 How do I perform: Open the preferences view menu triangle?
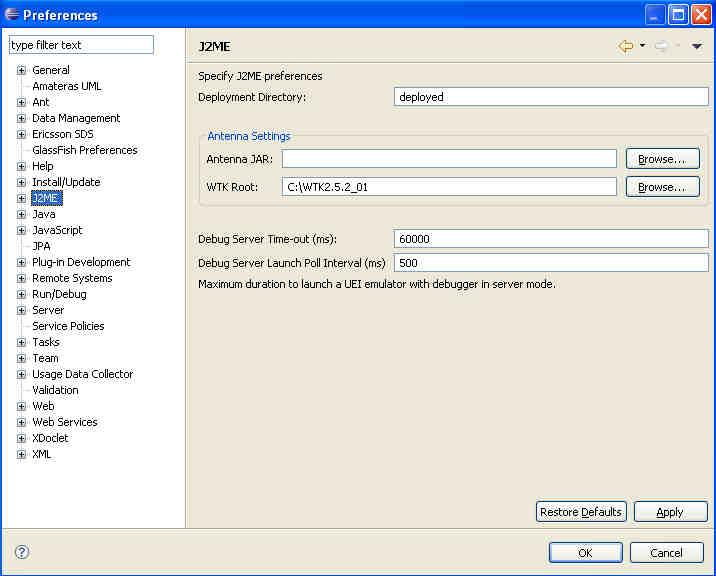pos(697,46)
